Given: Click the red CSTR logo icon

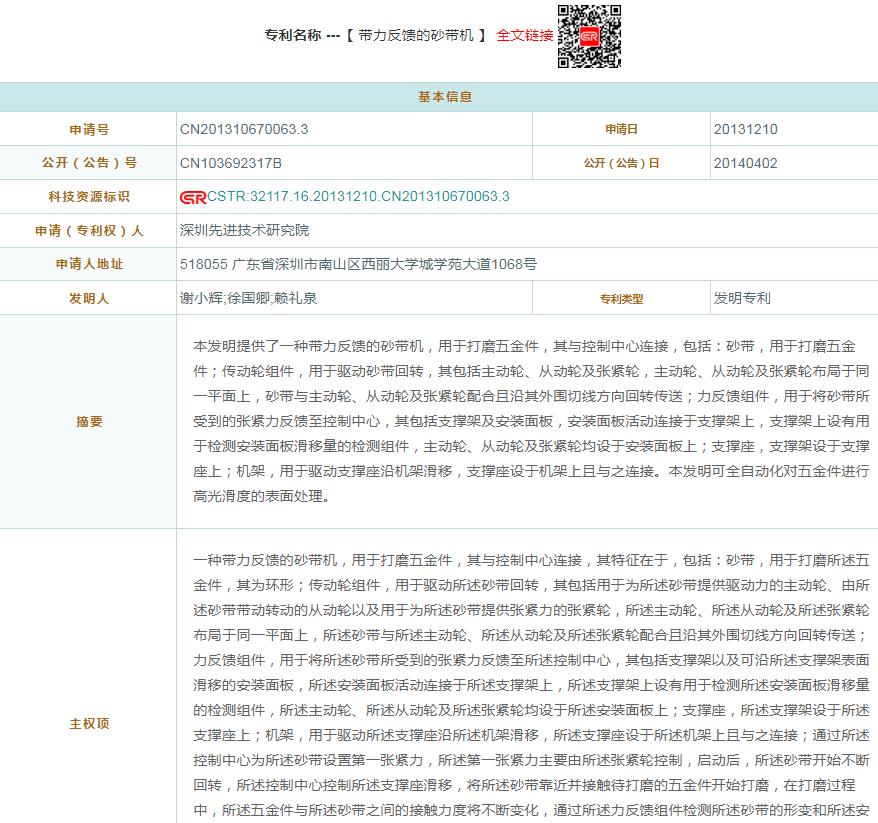Looking at the screenshot, I should (193, 196).
